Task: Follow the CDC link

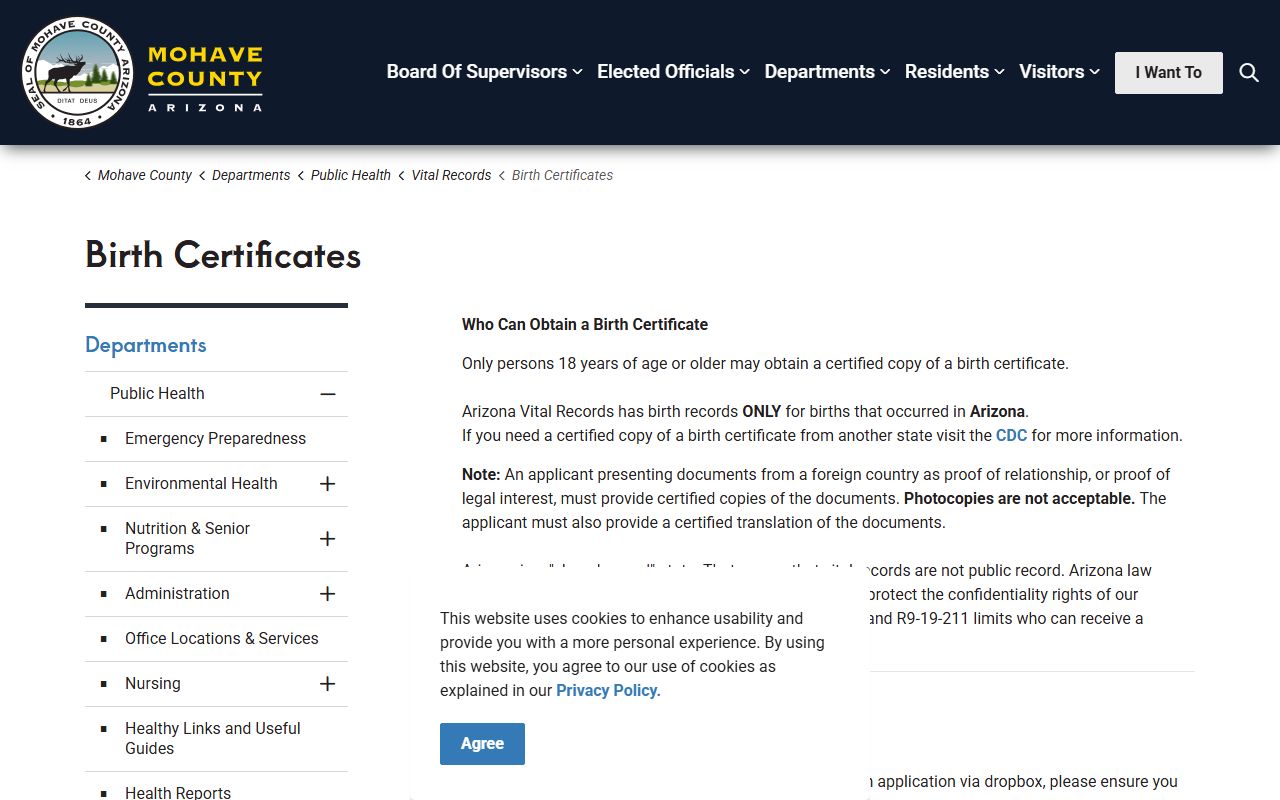Action: point(1011,436)
